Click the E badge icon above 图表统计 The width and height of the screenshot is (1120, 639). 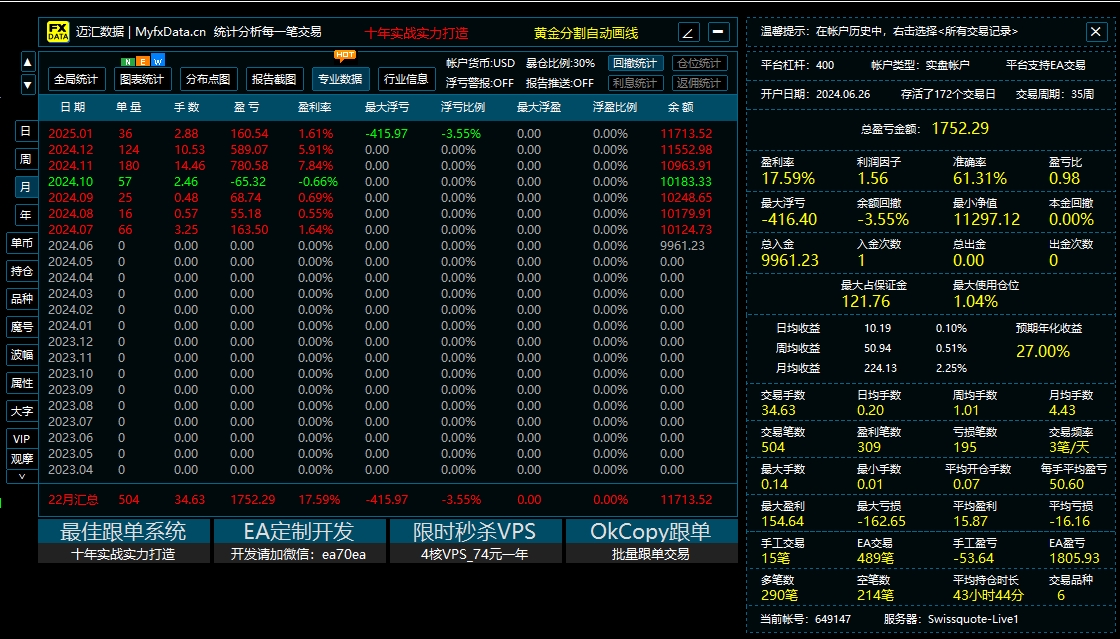tap(143, 60)
